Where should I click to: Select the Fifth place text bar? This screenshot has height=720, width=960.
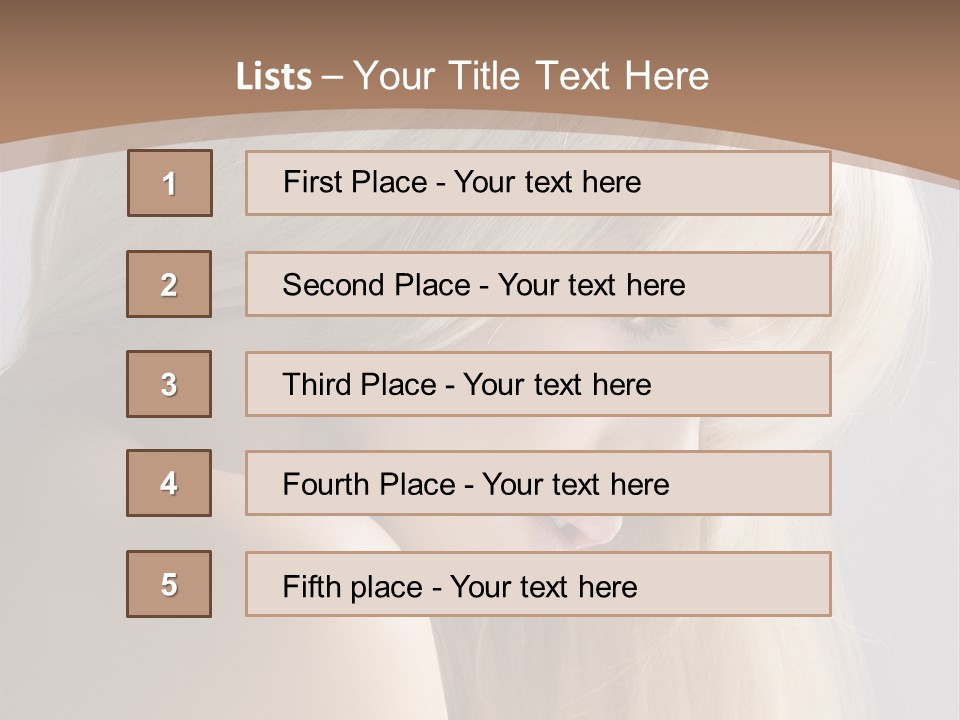tap(538, 584)
